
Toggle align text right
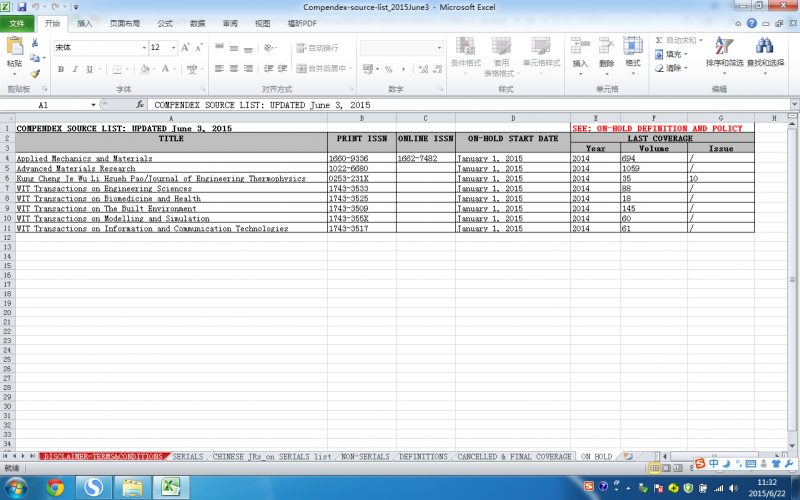248,68
